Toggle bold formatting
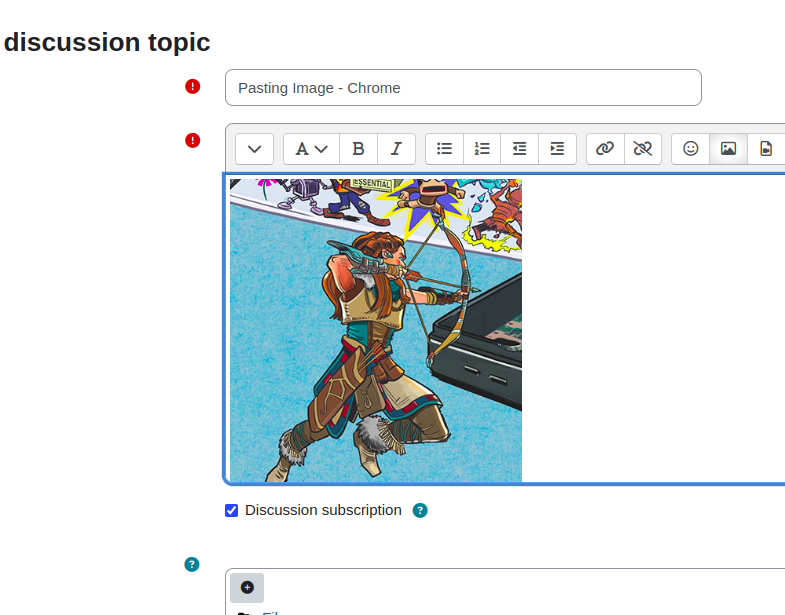 358,149
